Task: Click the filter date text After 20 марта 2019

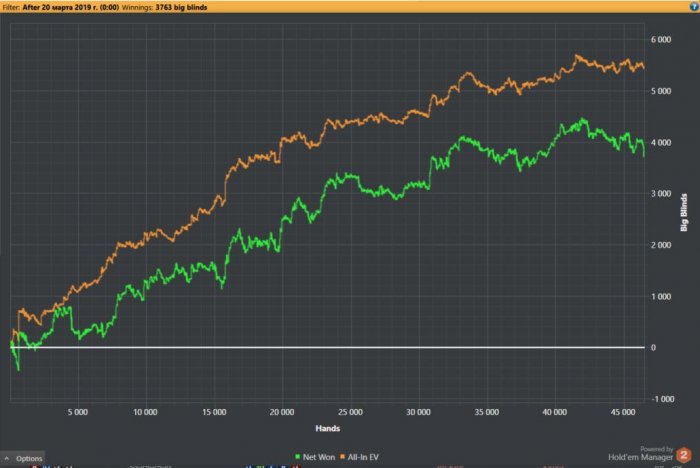Action: tap(71, 7)
